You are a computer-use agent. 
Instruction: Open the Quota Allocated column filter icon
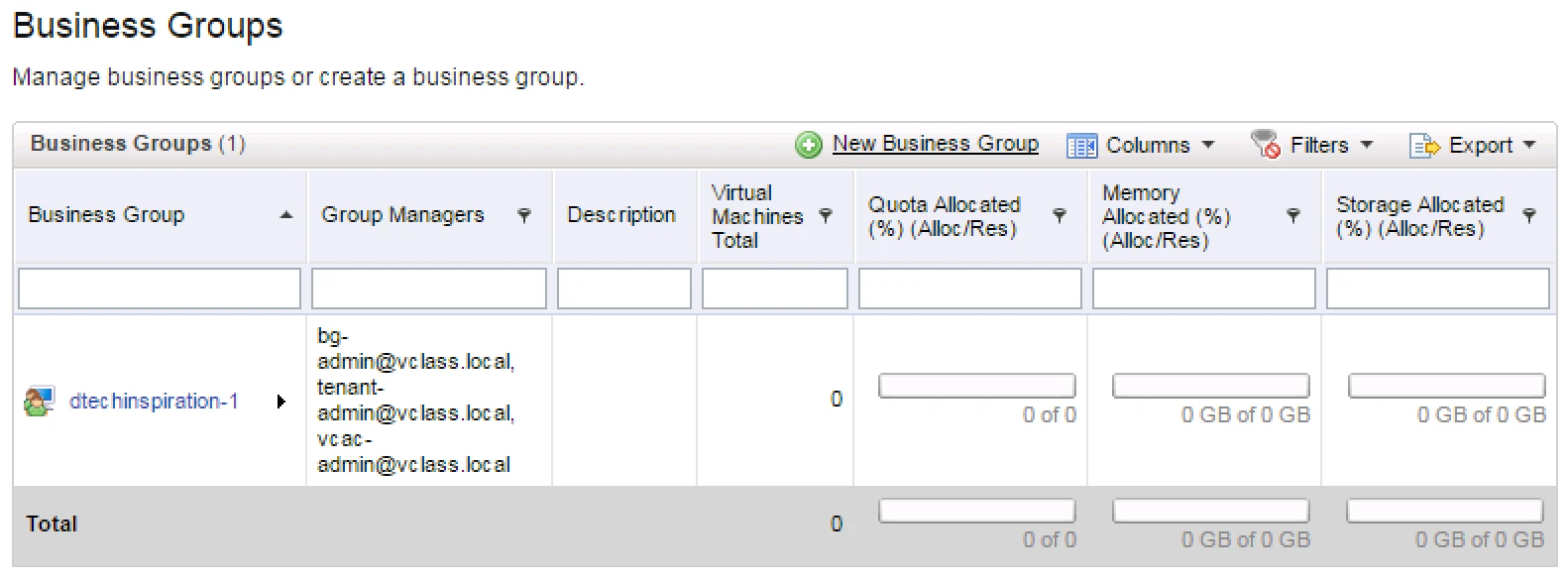1059,215
